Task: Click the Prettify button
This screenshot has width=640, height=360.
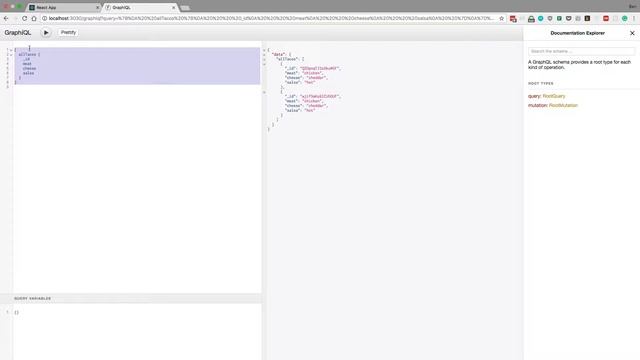Action: [x=68, y=33]
